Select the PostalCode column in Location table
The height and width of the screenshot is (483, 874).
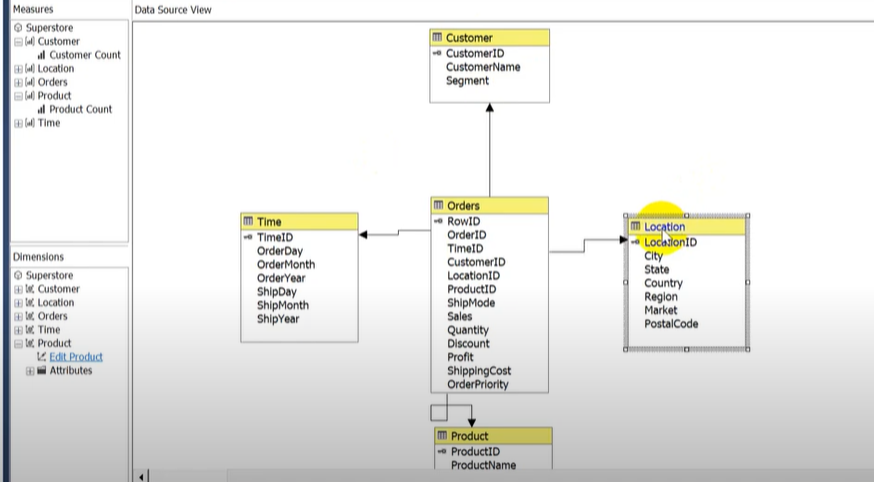(x=671, y=324)
